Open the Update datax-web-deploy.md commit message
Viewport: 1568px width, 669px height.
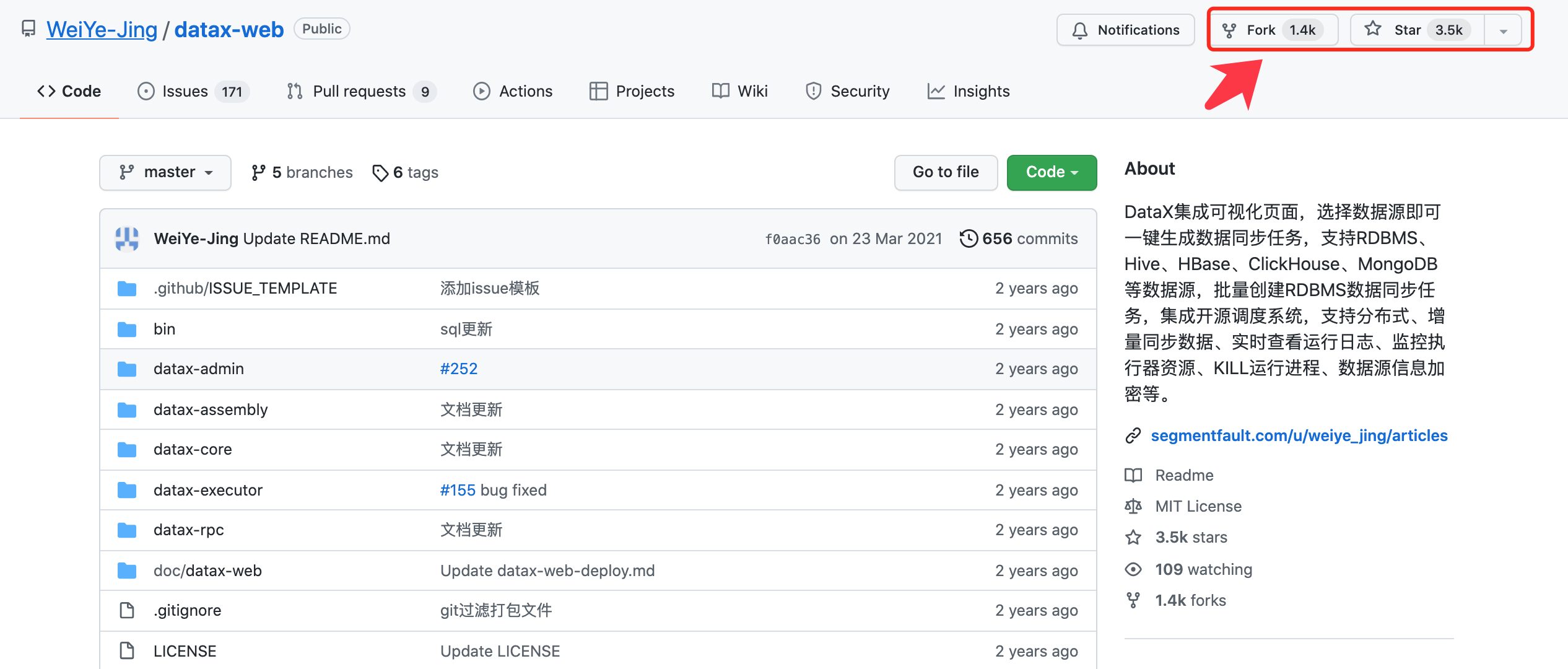click(x=547, y=571)
